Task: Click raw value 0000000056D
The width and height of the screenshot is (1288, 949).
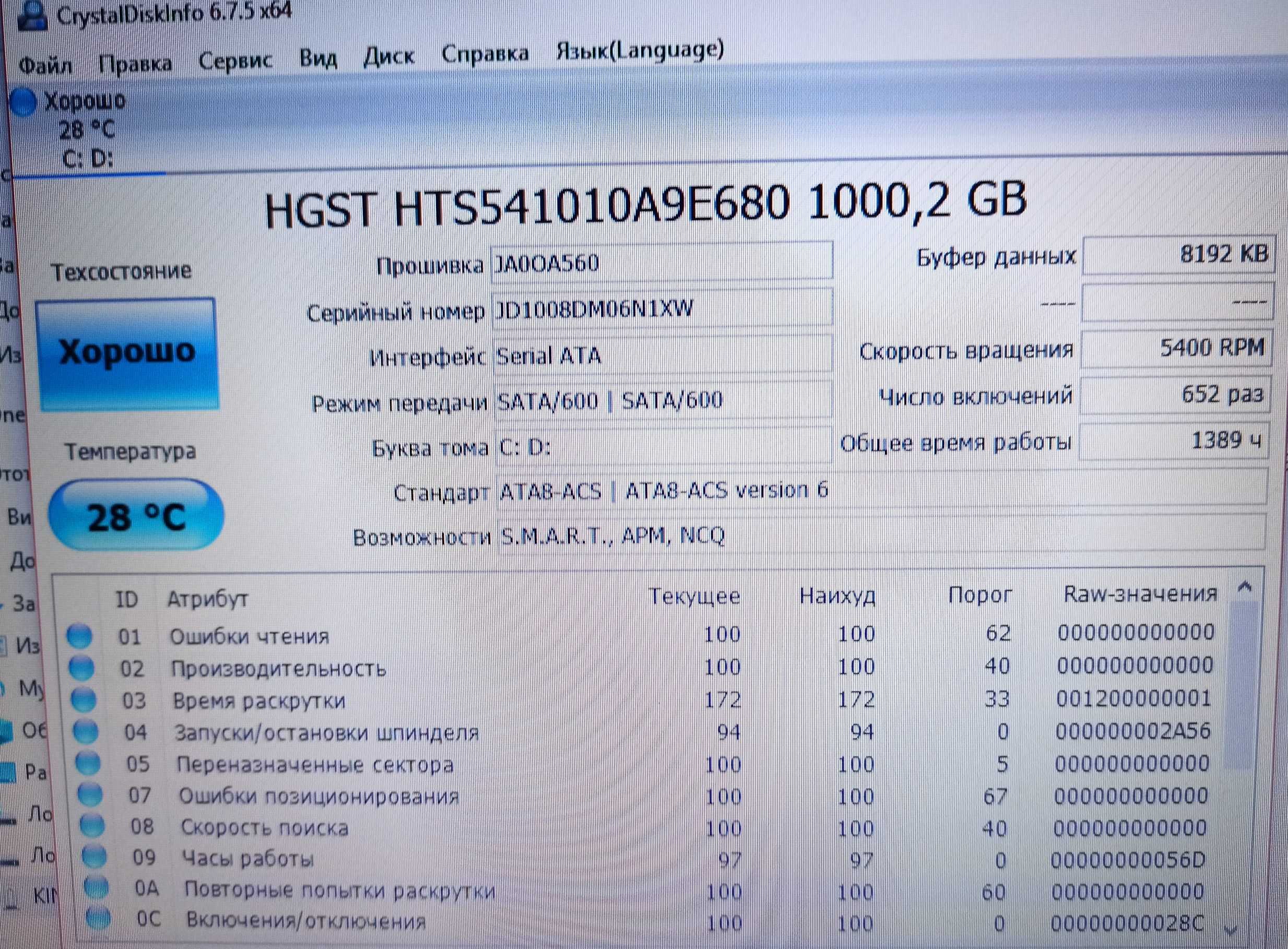Action: coord(1129,859)
